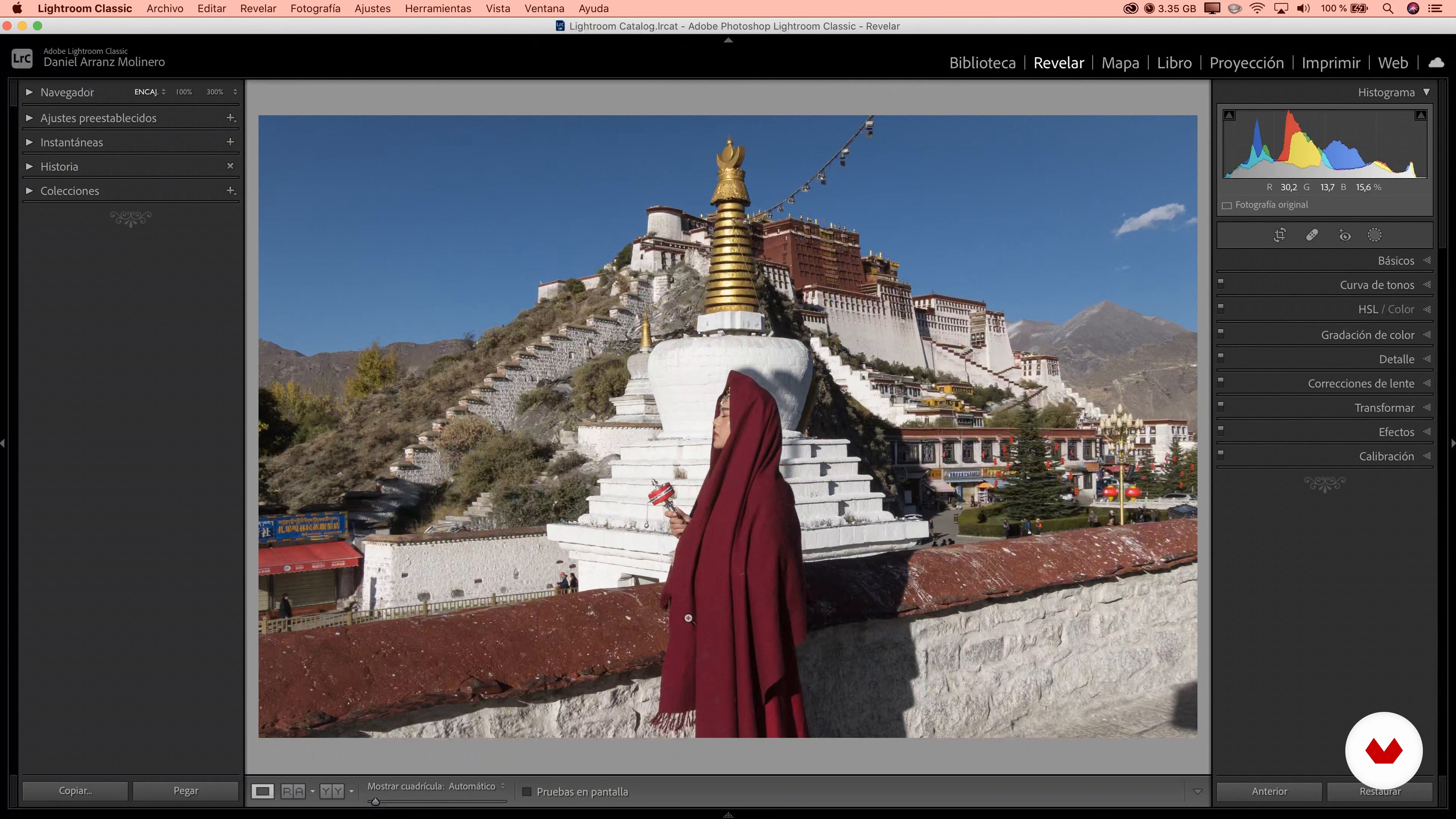
Task: Open the Fotografía menu
Action: 315,8
